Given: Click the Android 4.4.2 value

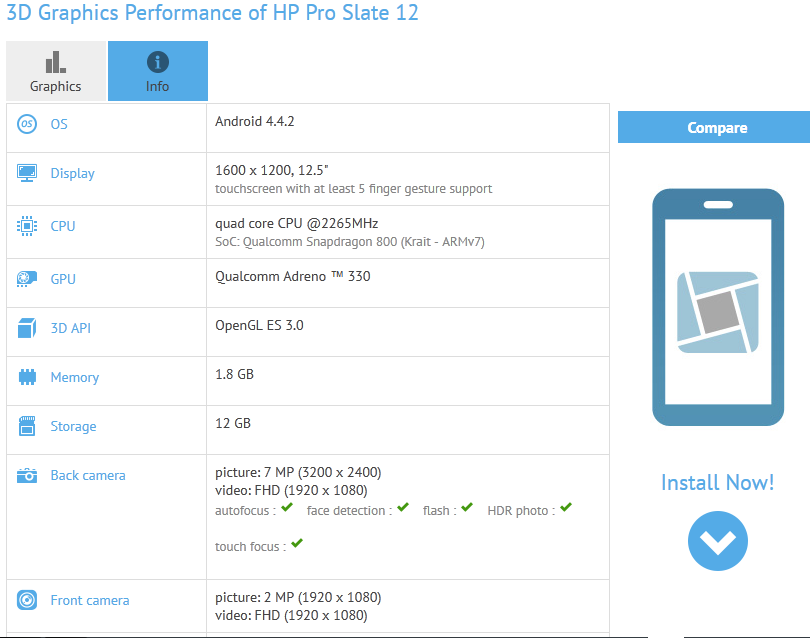Looking at the screenshot, I should (255, 121).
